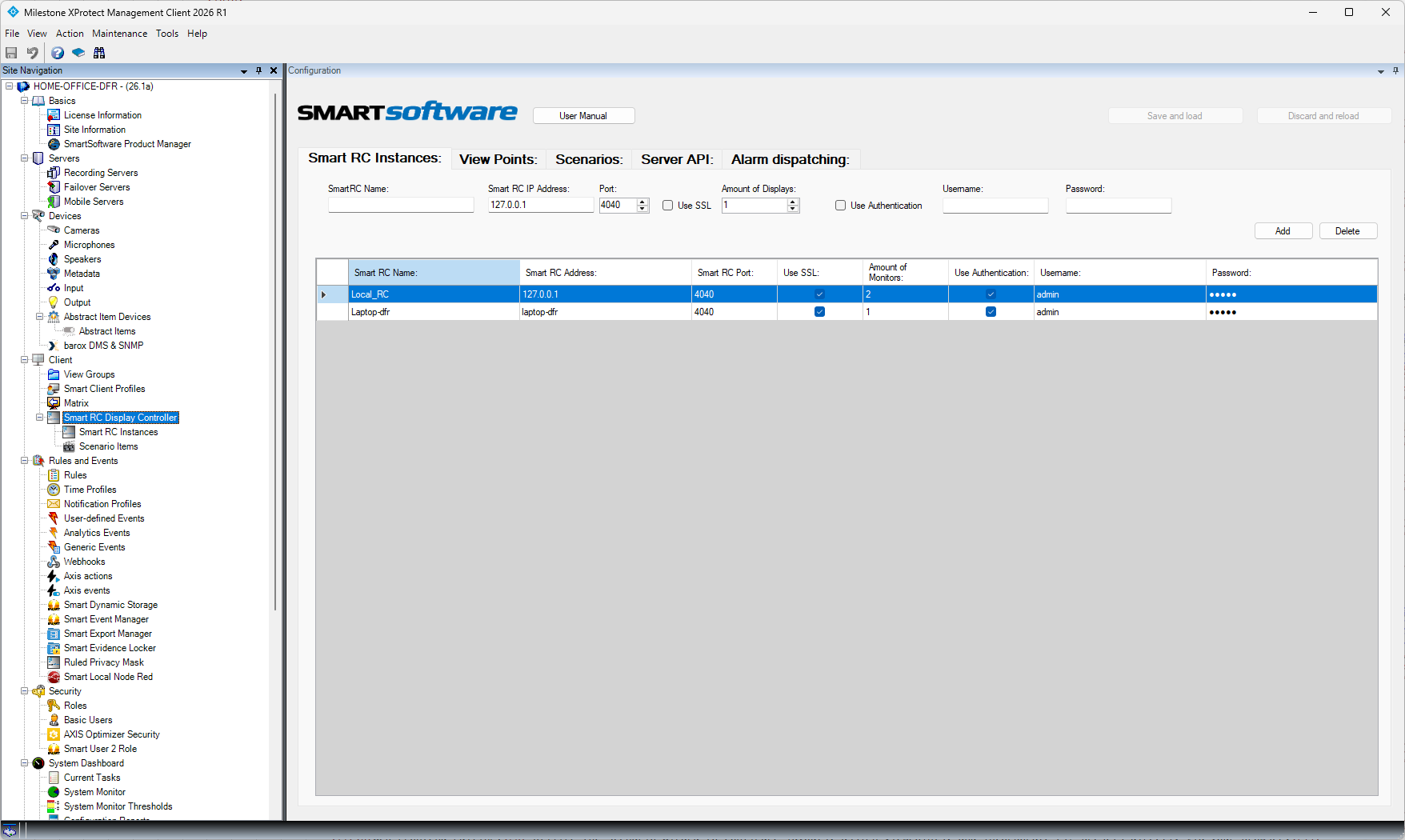The image size is (1405, 840).
Task: Focus the Username input field
Action: coord(995,206)
